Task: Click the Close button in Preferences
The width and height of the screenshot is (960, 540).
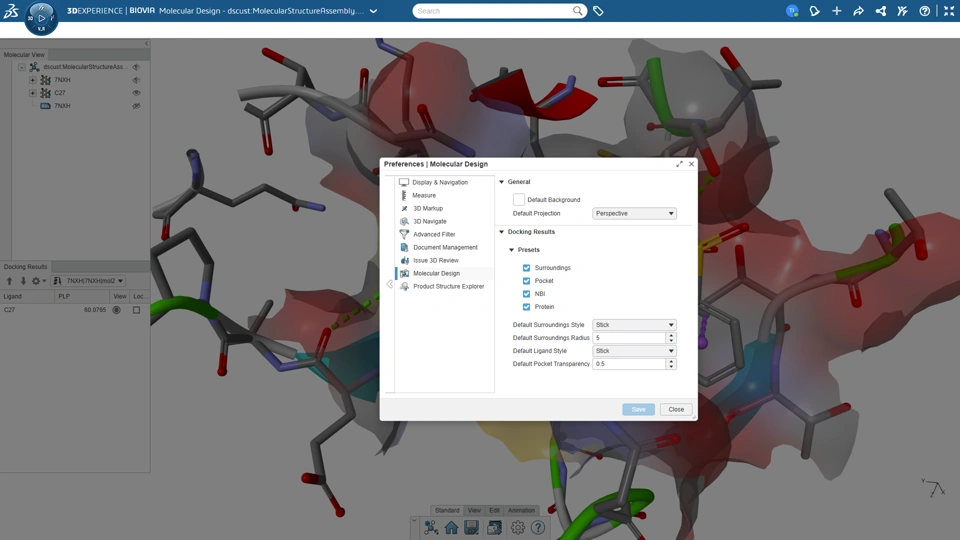Action: click(676, 409)
